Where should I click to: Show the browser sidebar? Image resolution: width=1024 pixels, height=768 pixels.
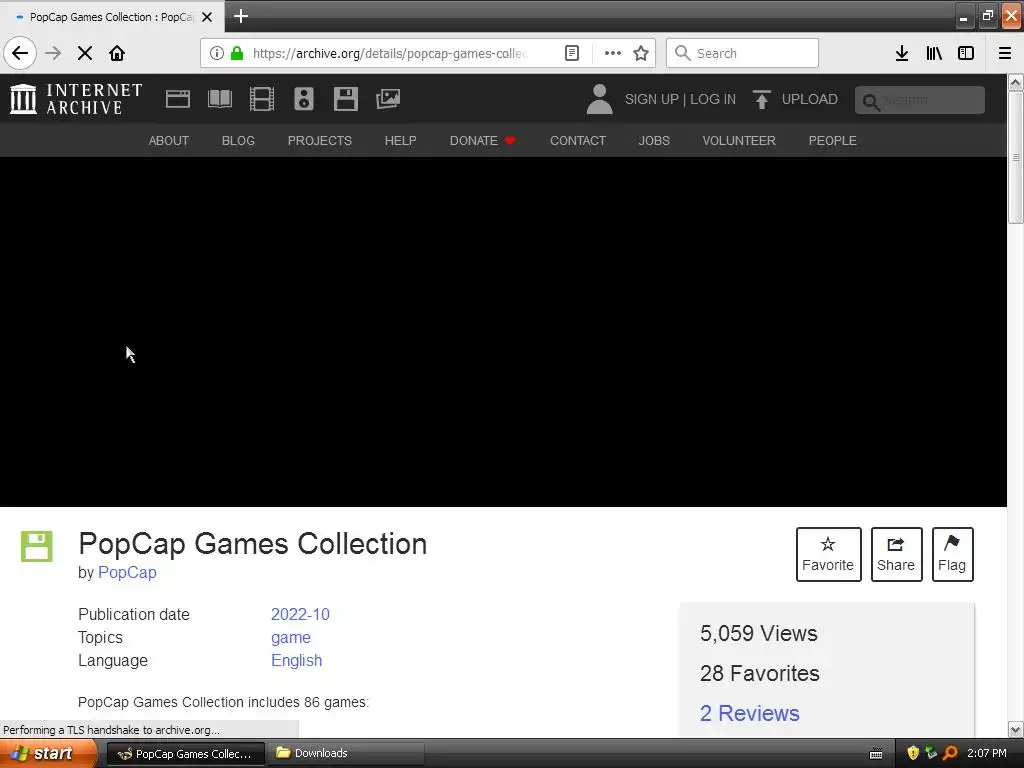966,53
